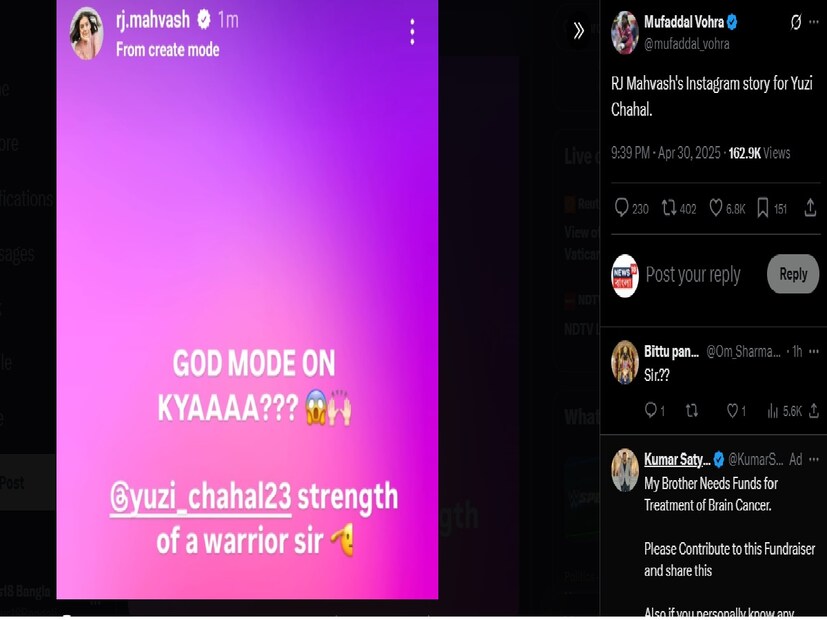Open @mufaddal_vohra handle link
This screenshot has height=620, width=827.
click(x=686, y=44)
